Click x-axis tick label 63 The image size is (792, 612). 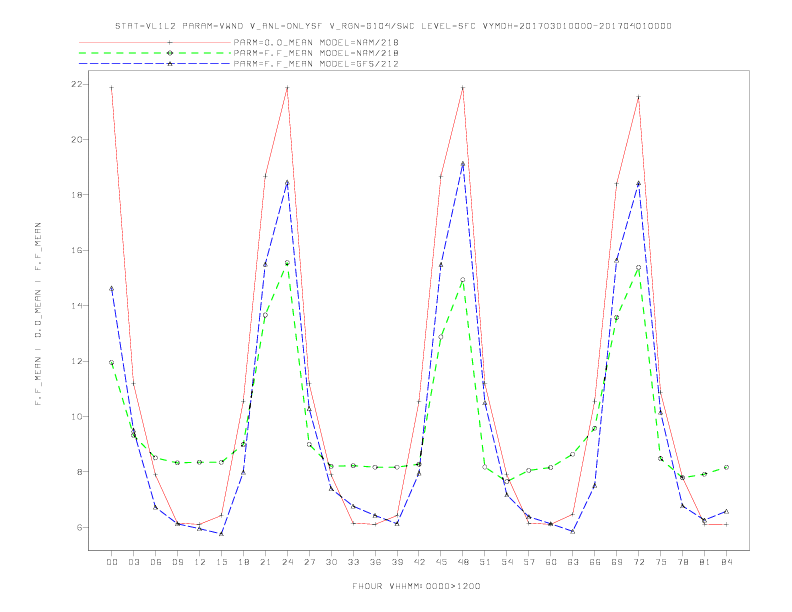click(x=573, y=562)
